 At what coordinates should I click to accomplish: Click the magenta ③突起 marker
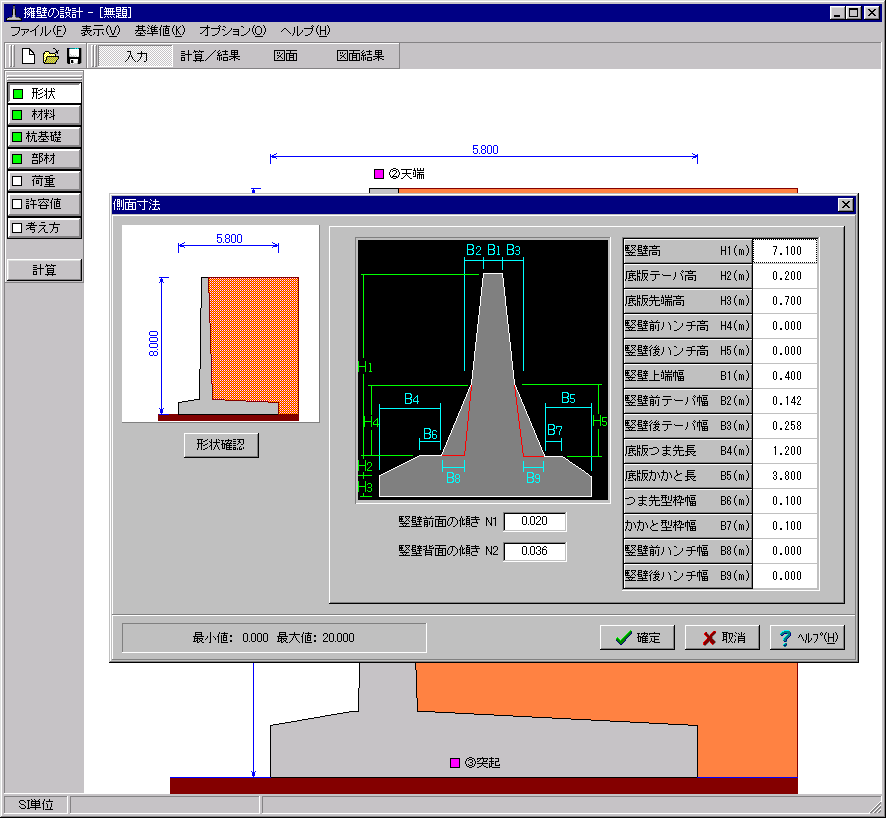coord(455,763)
